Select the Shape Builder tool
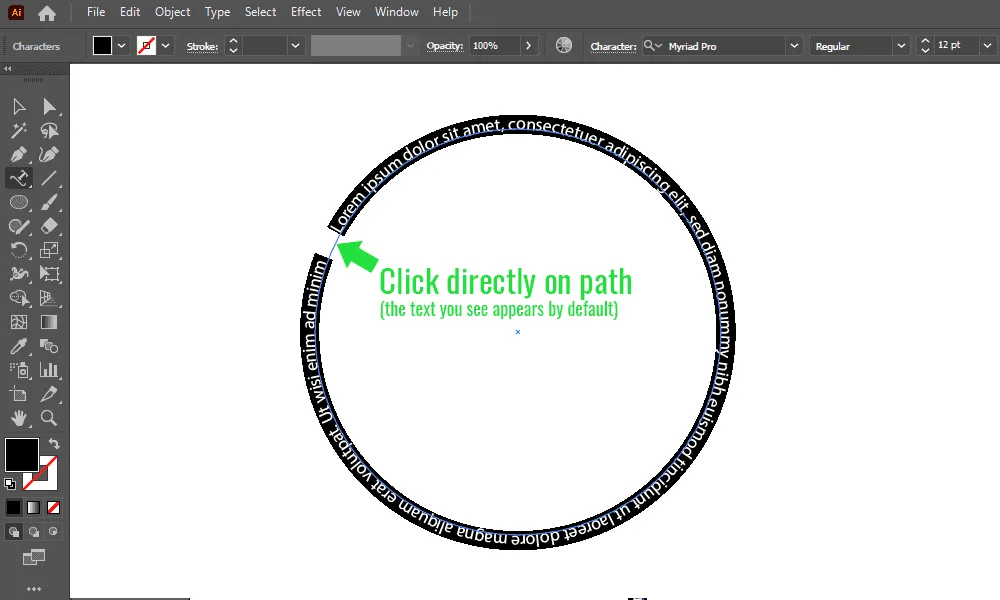 19,298
